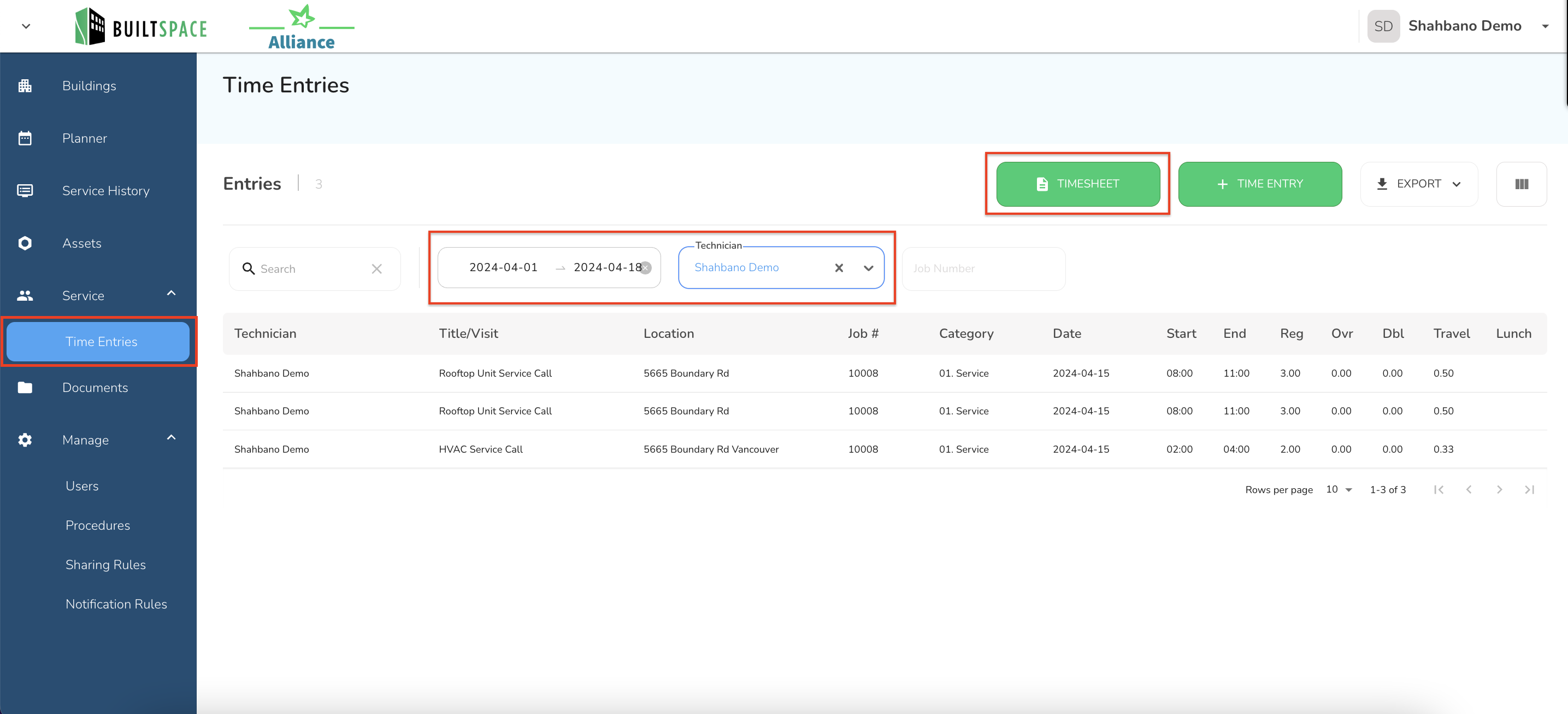
Task: Open Sharing Rules under Manage
Action: (106, 565)
